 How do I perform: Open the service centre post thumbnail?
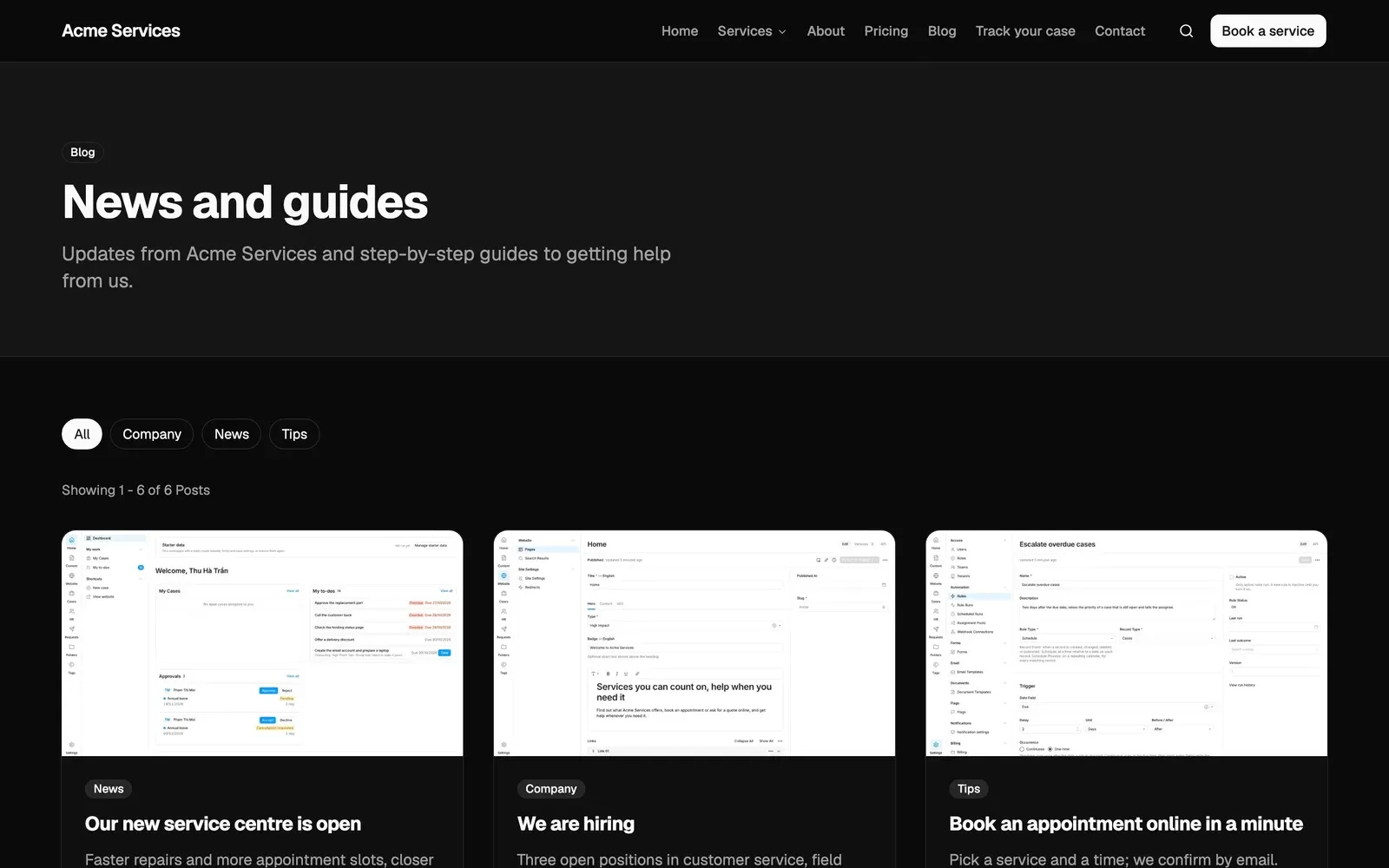pyautogui.click(x=262, y=643)
